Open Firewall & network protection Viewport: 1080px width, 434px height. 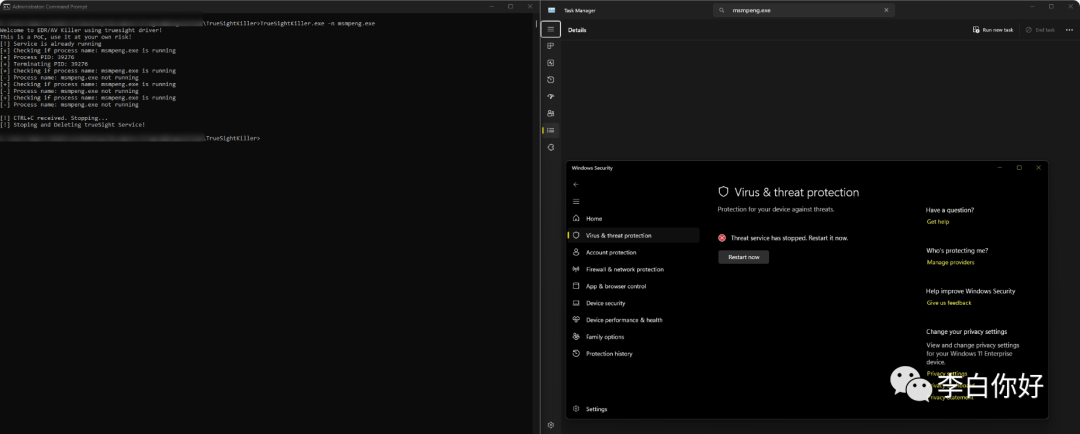(x=633, y=269)
